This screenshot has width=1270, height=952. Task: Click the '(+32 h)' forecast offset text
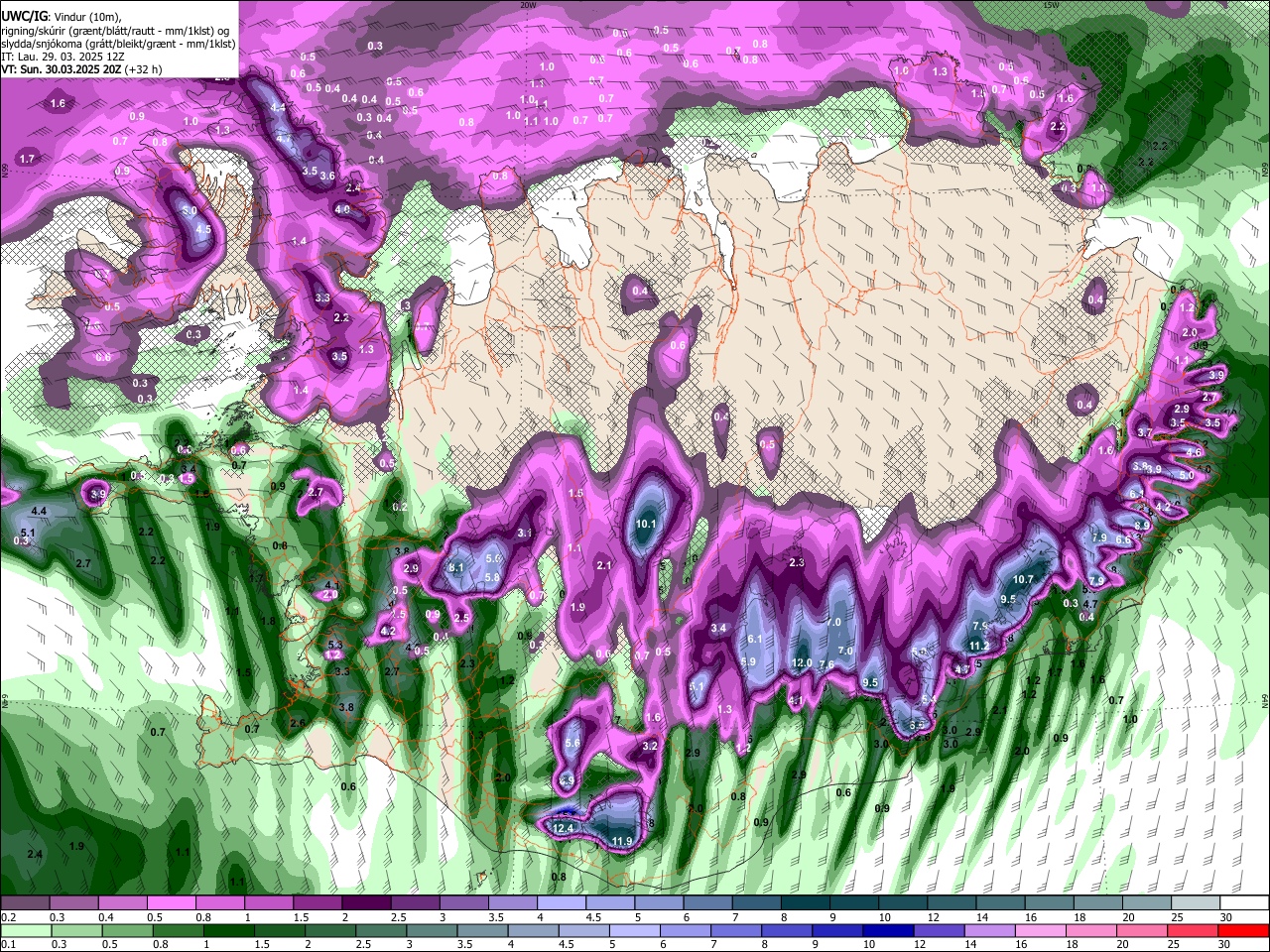pyautogui.click(x=144, y=69)
